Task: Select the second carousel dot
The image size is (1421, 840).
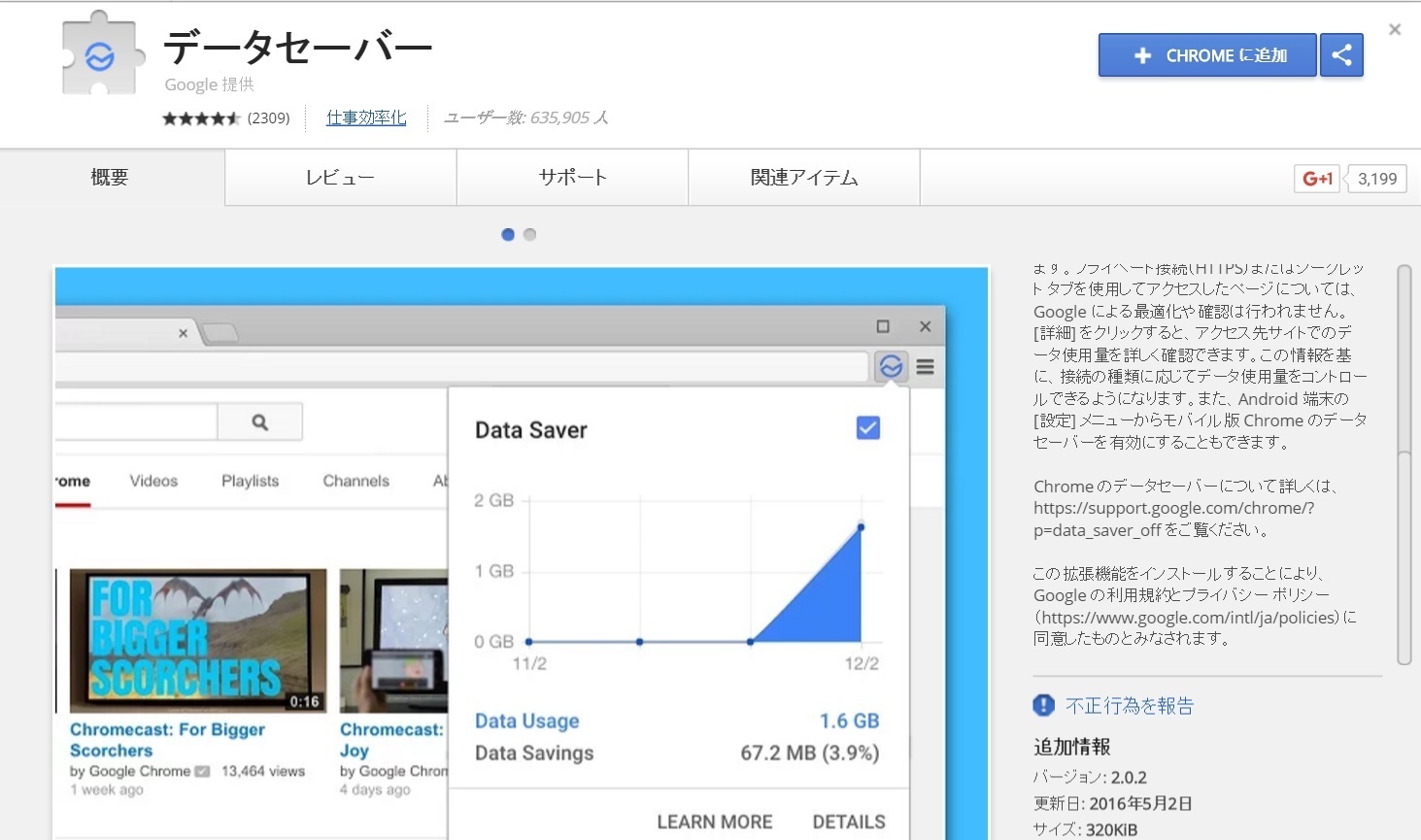Action: (530, 235)
